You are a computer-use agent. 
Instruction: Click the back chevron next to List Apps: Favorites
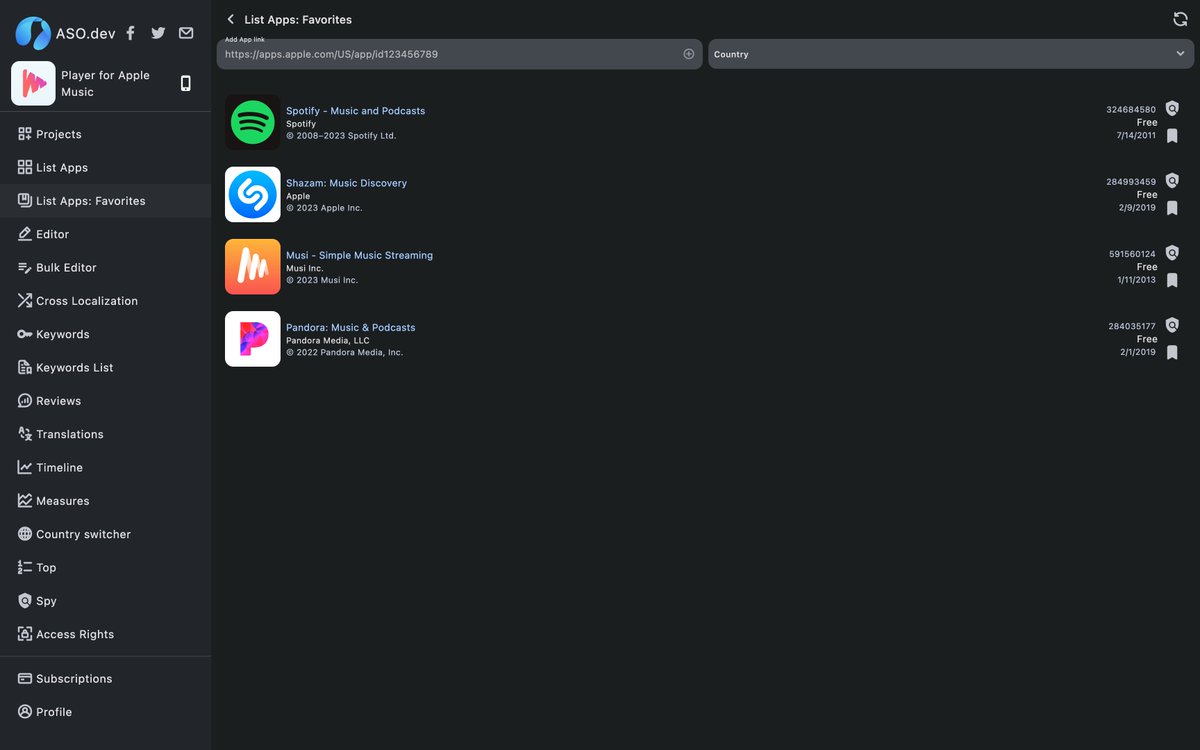pos(231,19)
